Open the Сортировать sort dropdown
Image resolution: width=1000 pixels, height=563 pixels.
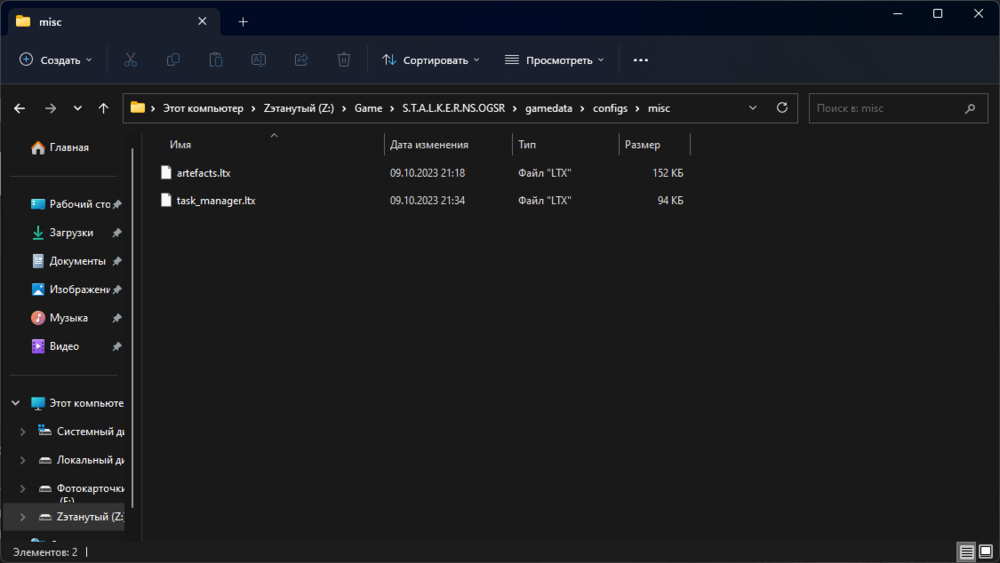(x=431, y=60)
